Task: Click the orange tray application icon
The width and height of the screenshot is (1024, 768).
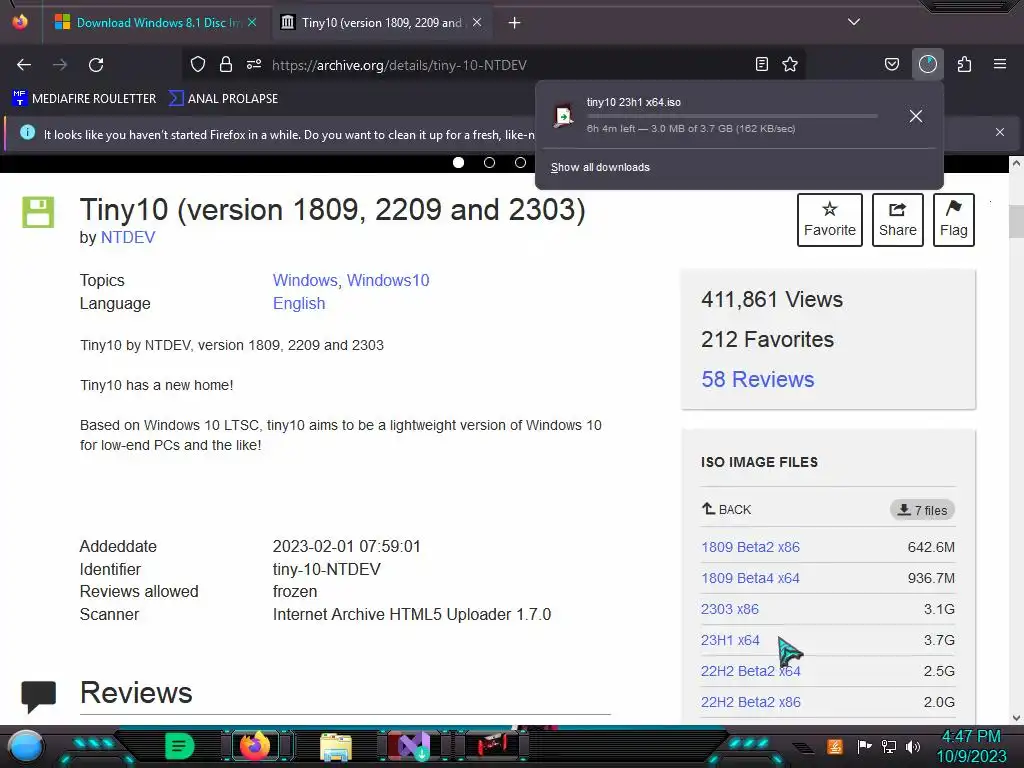Action: tap(835, 746)
